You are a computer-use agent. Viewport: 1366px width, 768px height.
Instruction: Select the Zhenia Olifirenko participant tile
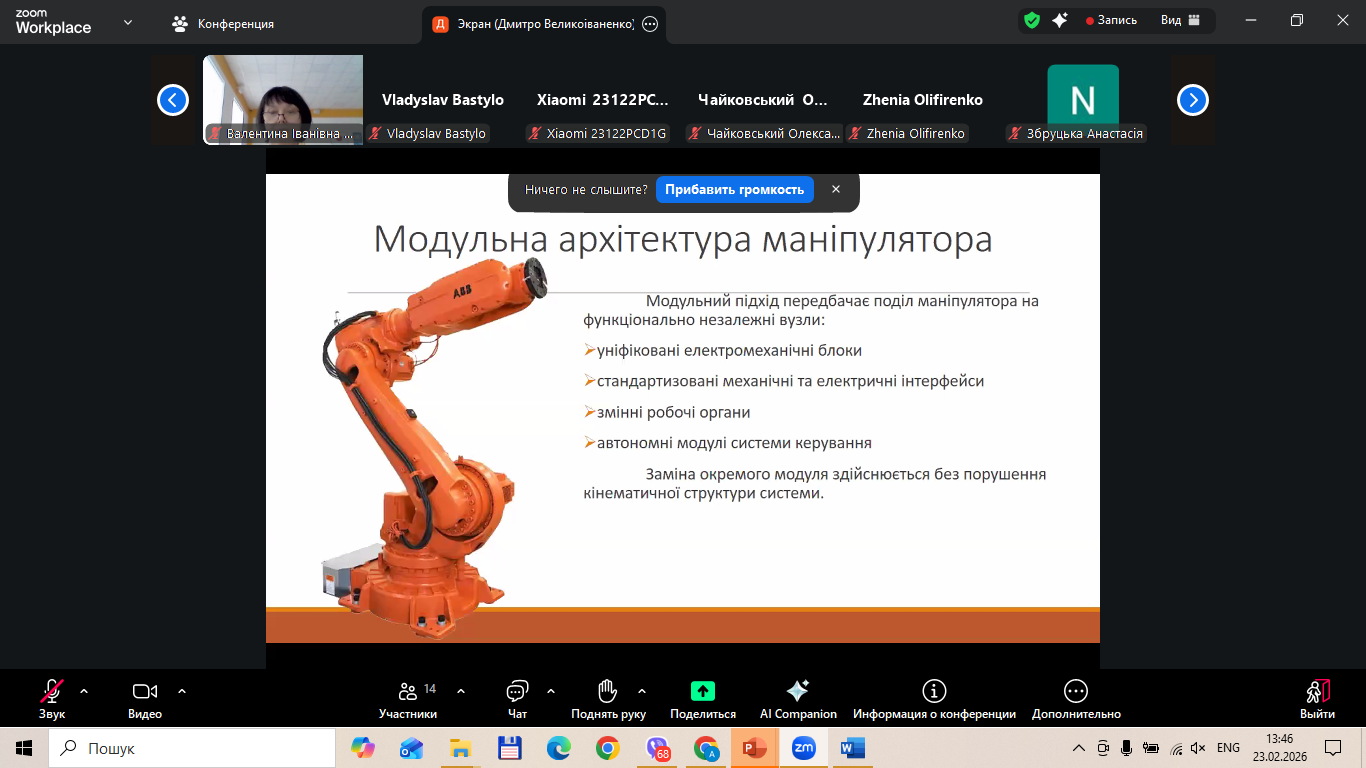923,100
